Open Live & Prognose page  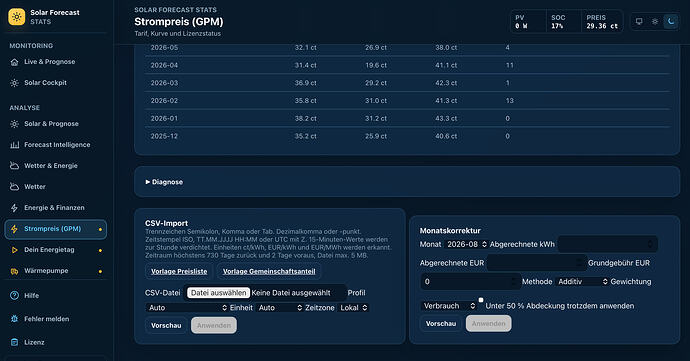[x=55, y=62]
